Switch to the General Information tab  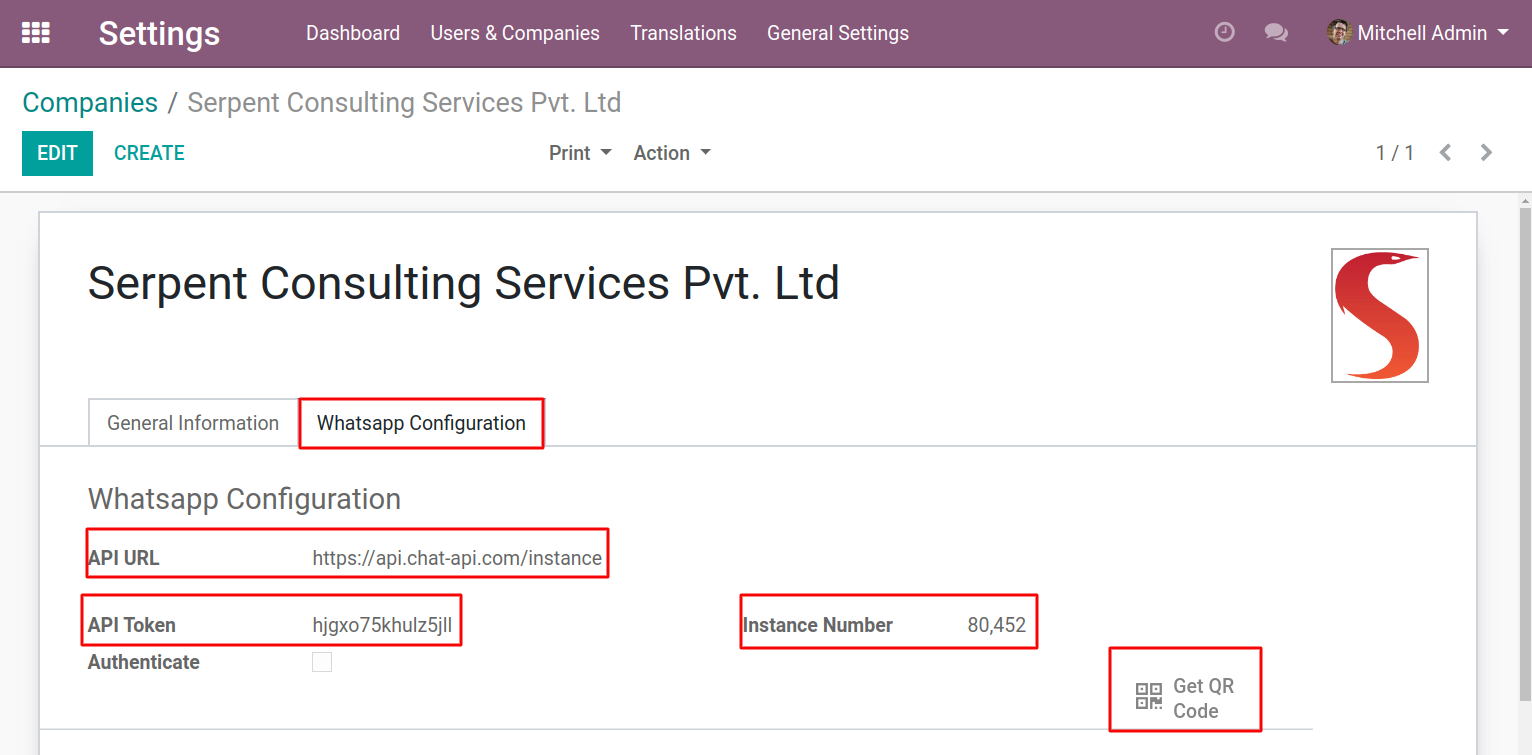coord(193,423)
